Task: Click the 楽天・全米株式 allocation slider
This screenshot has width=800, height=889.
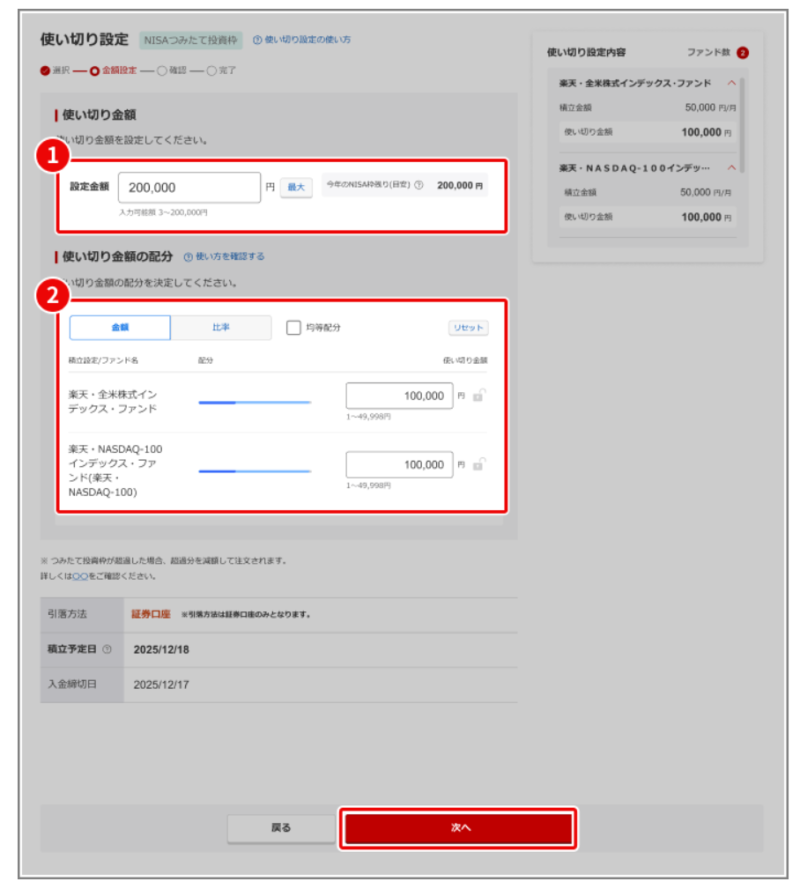Action: pyautogui.click(x=254, y=402)
